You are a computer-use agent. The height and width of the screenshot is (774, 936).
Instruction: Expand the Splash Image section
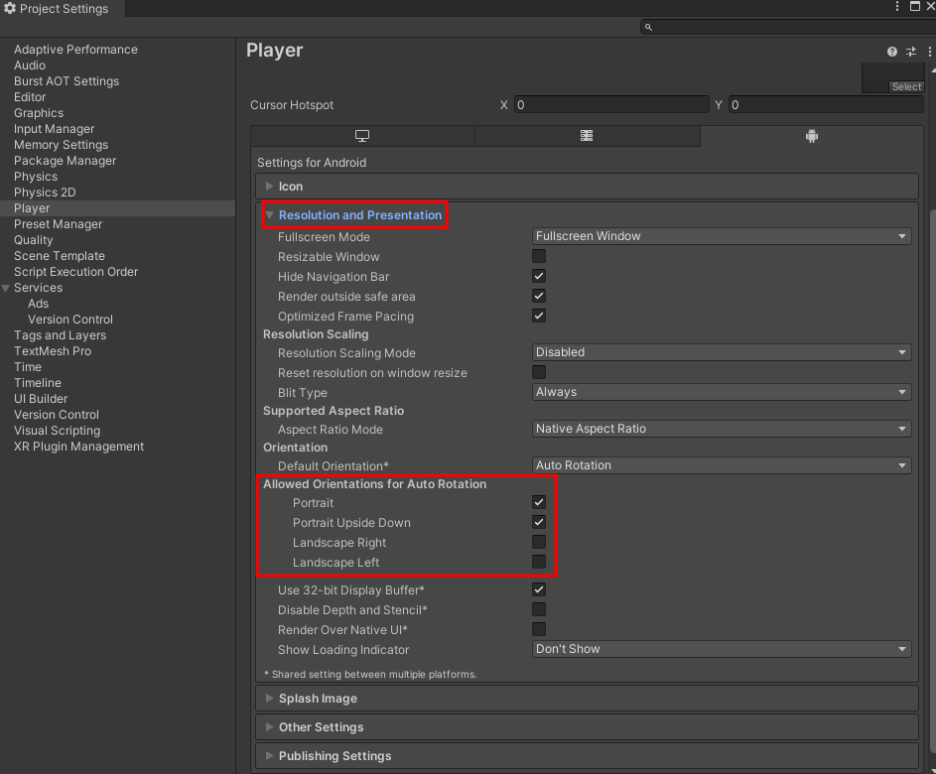click(x=587, y=698)
